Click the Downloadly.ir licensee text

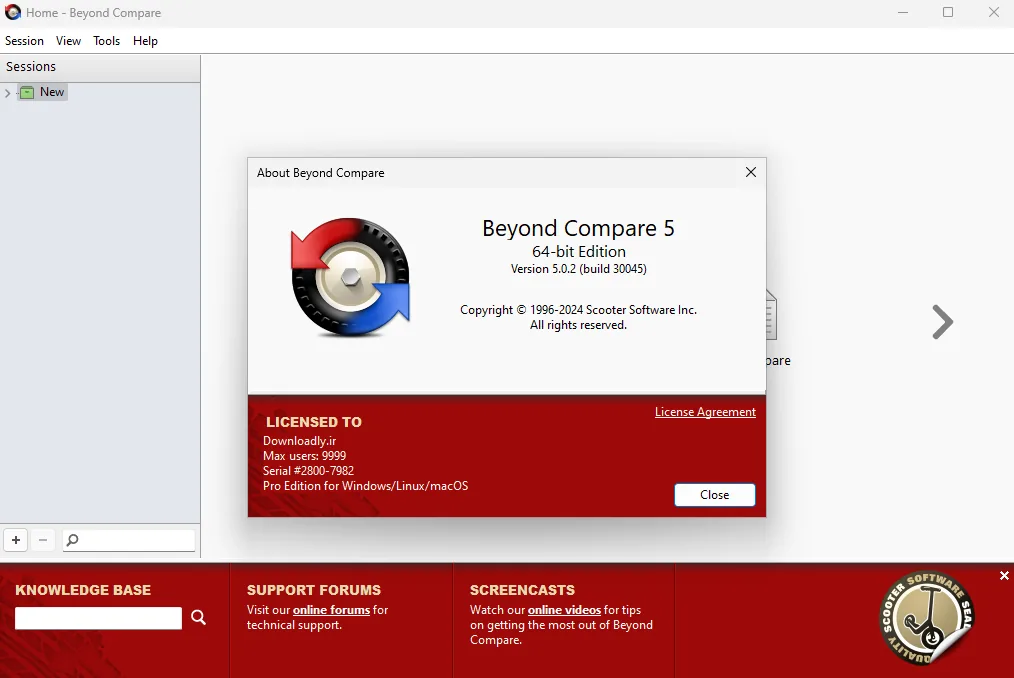pyautogui.click(x=299, y=441)
